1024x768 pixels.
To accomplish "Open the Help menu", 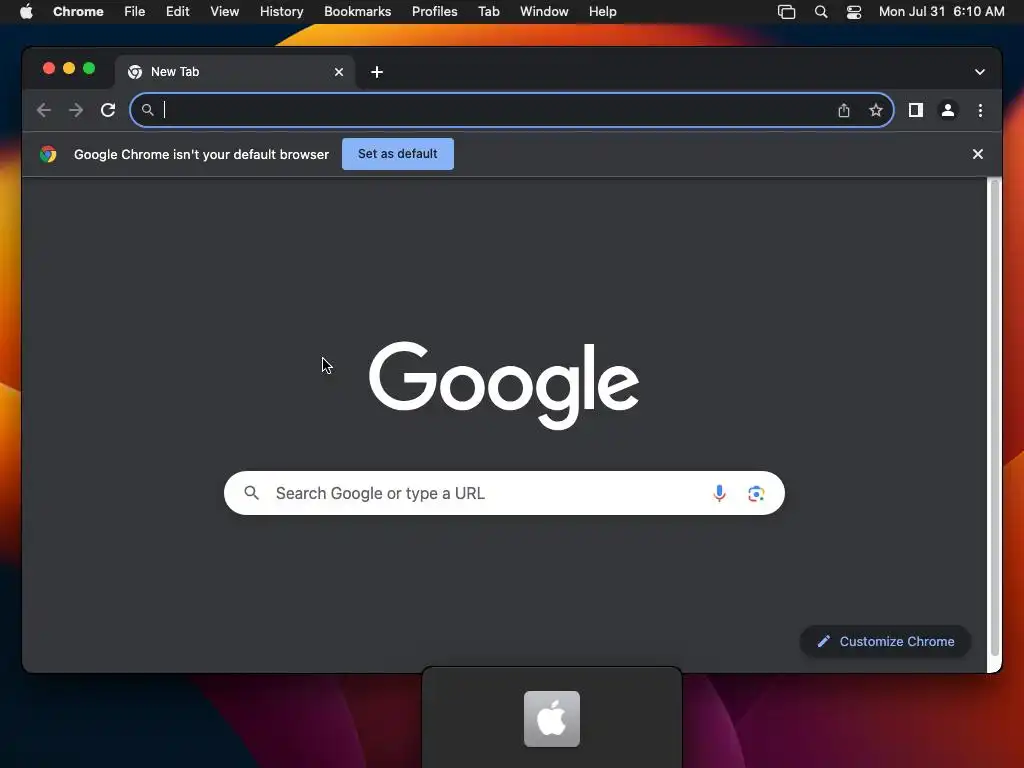I will [x=602, y=11].
